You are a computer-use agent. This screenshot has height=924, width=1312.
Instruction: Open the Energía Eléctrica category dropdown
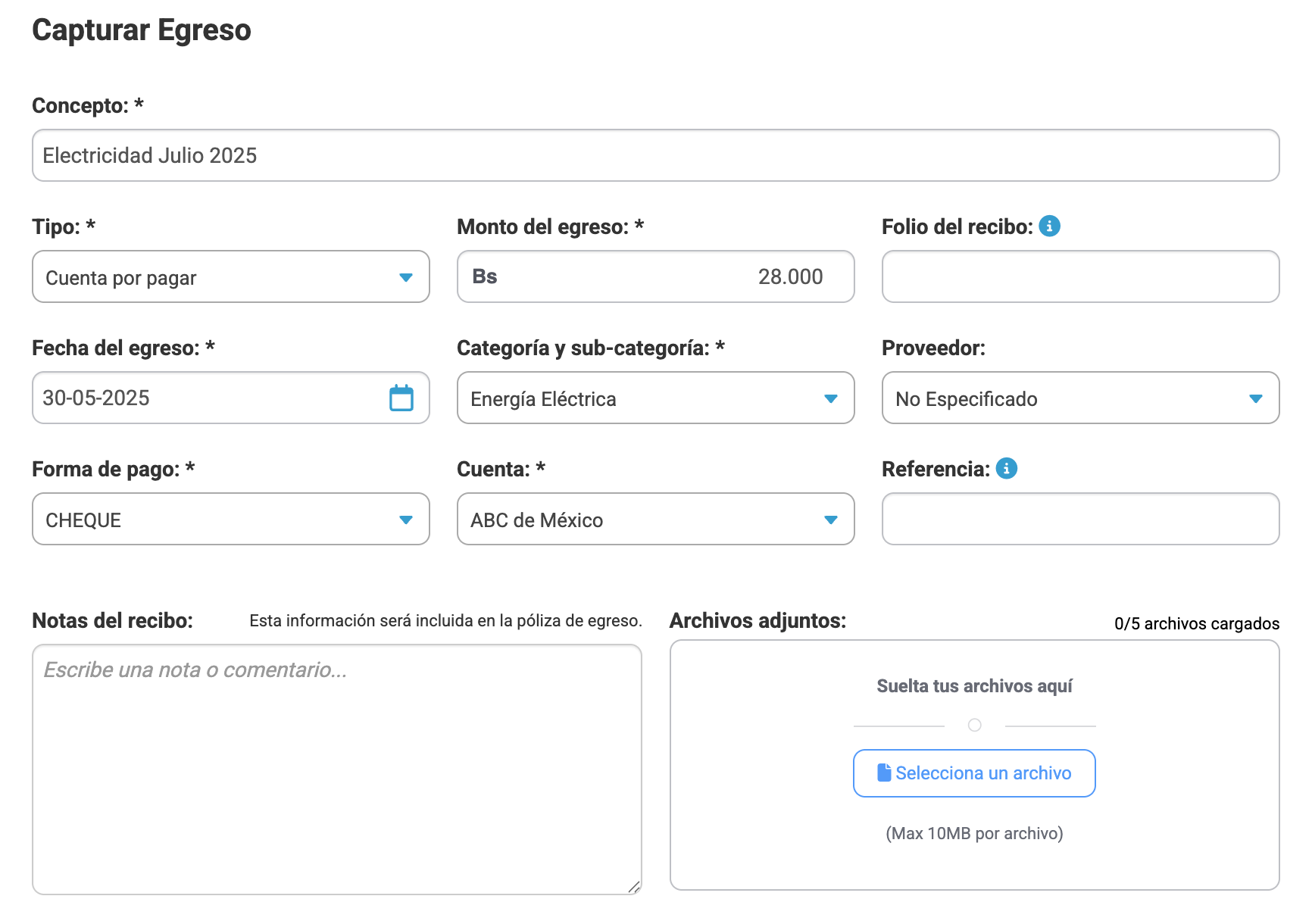[x=656, y=398]
